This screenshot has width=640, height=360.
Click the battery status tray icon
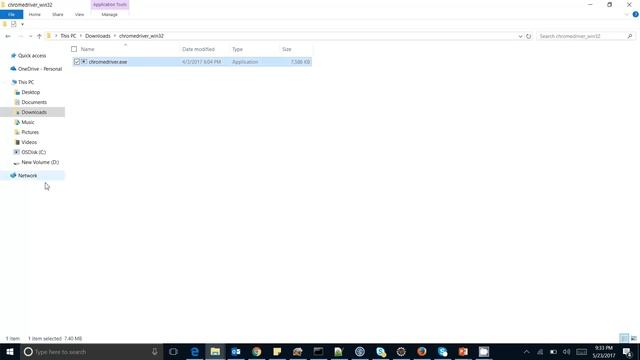(x=553, y=352)
